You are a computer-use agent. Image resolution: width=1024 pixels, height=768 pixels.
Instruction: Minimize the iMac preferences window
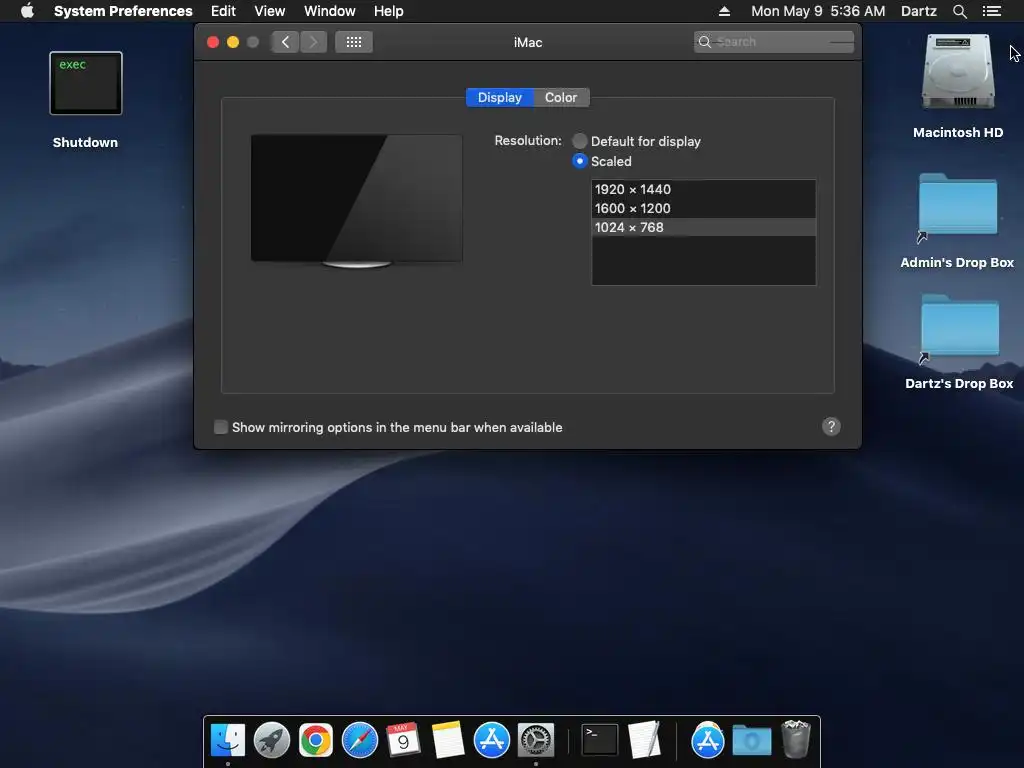pos(232,42)
